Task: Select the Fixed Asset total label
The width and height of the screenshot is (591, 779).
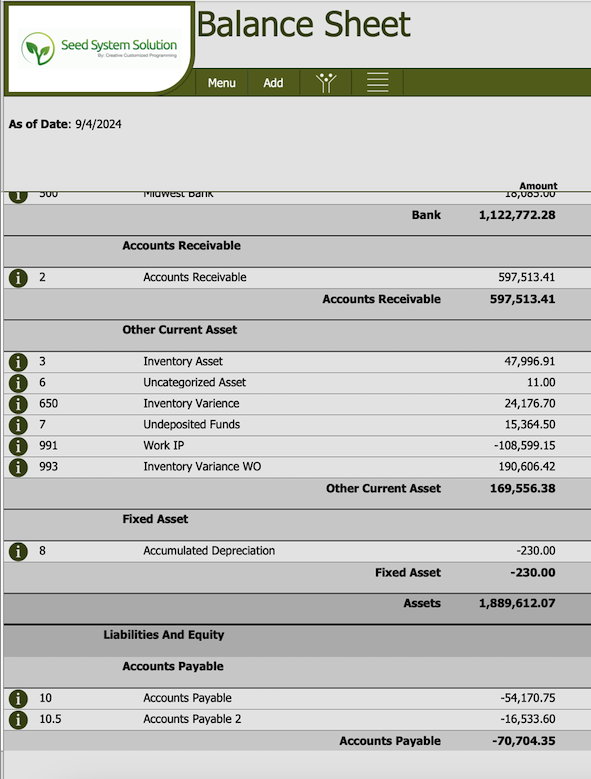Action: coord(408,573)
